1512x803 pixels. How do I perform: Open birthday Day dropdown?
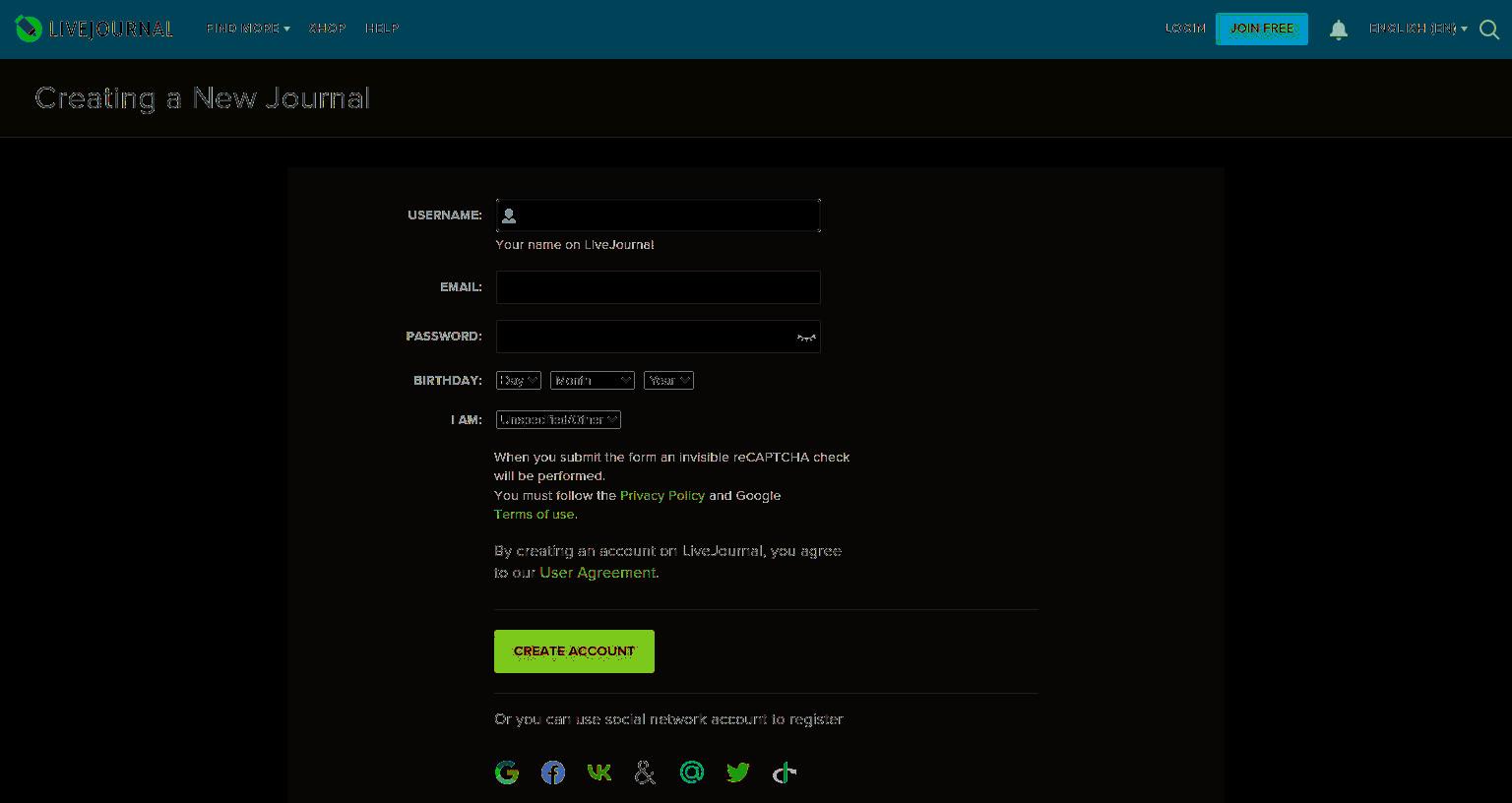coord(519,380)
